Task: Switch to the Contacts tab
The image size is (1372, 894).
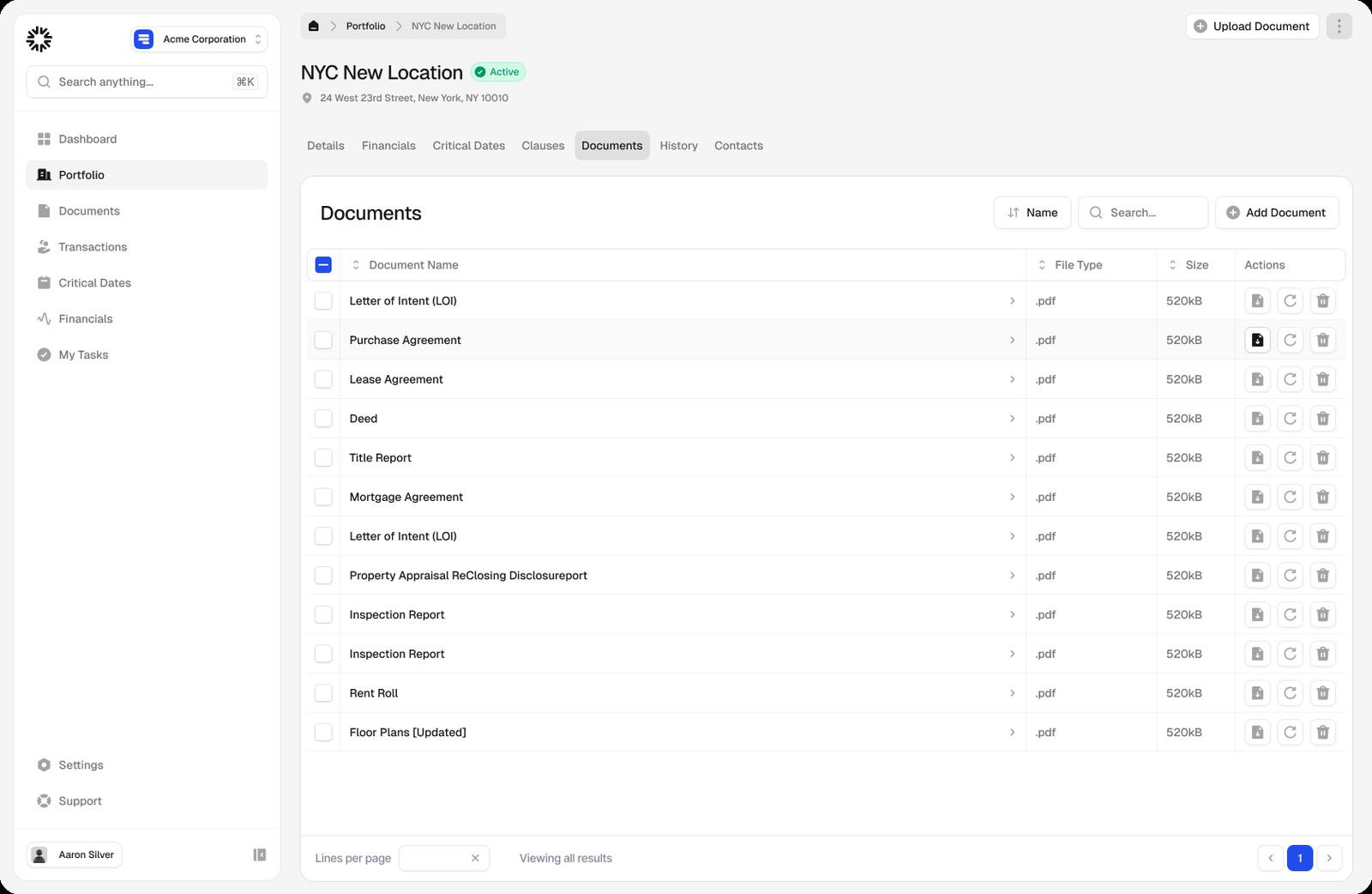Action: [x=738, y=146]
